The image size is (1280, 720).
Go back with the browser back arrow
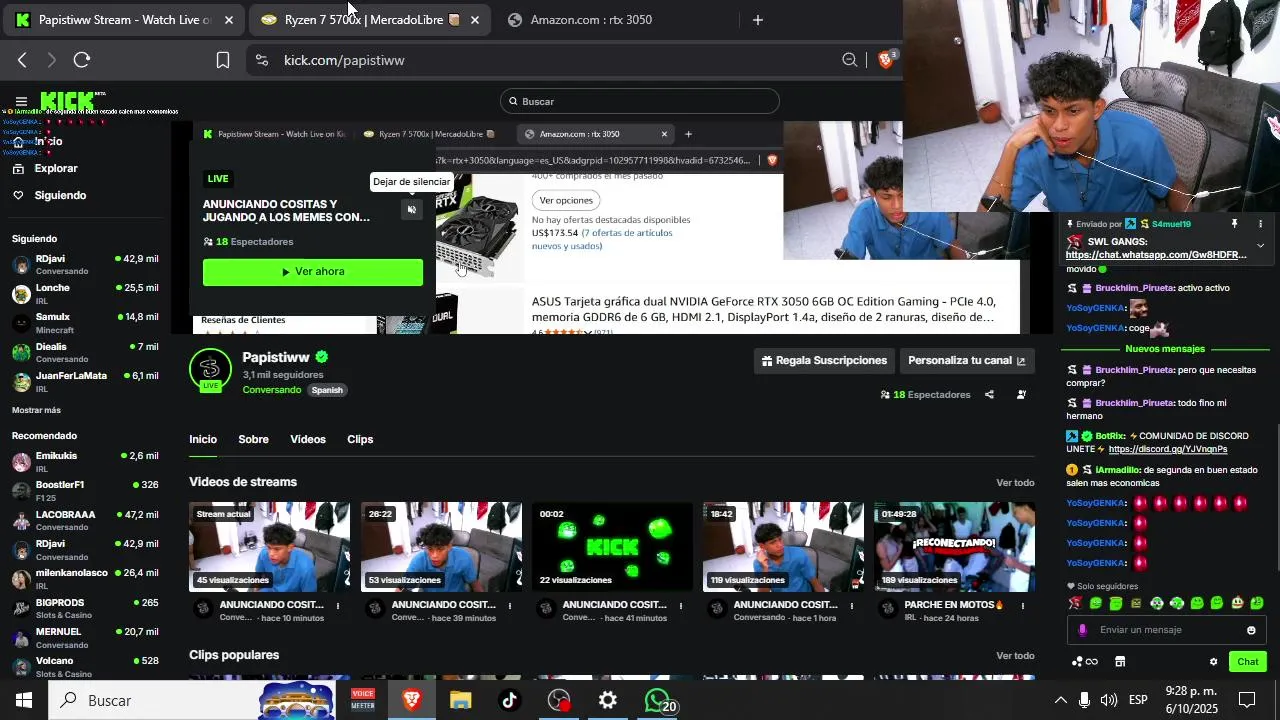coord(22,60)
